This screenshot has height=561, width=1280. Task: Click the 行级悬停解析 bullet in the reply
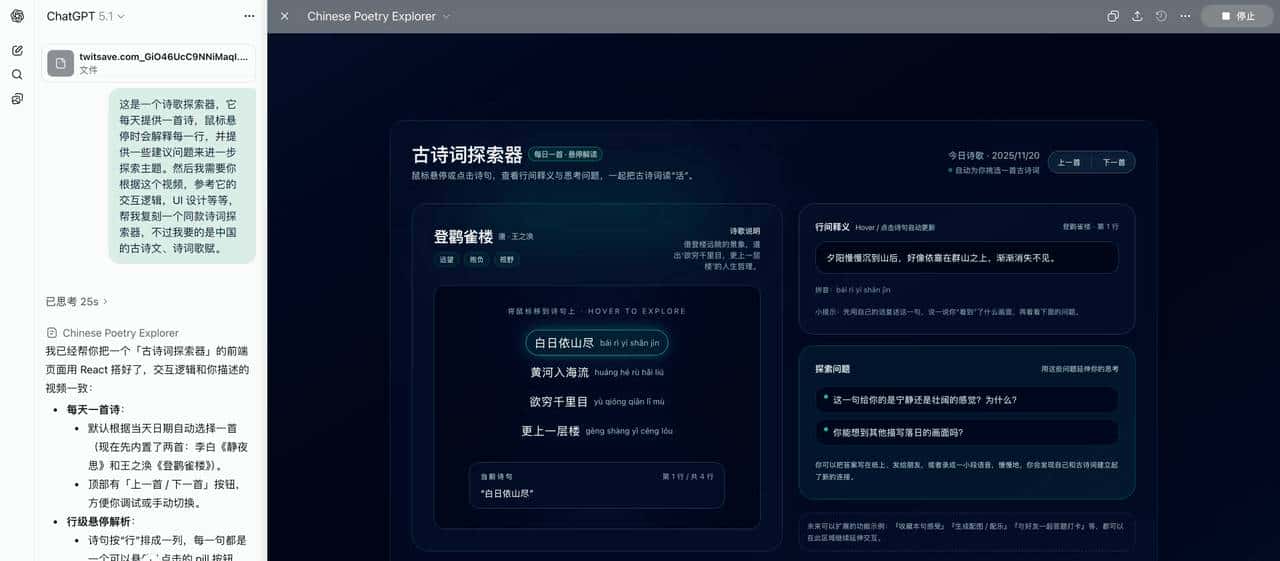click(x=100, y=521)
